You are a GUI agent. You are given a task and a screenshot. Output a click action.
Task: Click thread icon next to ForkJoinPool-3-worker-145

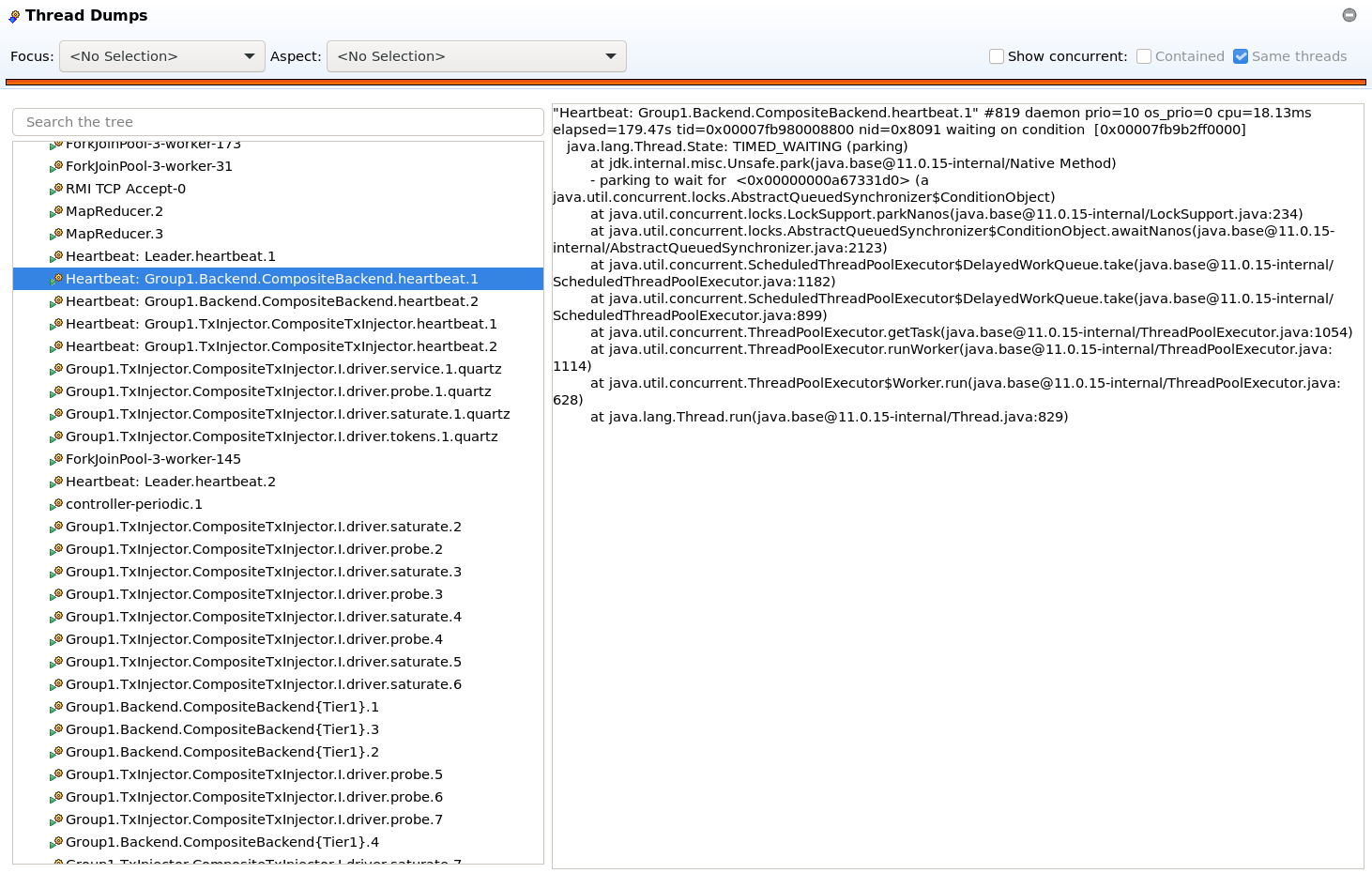(x=56, y=459)
